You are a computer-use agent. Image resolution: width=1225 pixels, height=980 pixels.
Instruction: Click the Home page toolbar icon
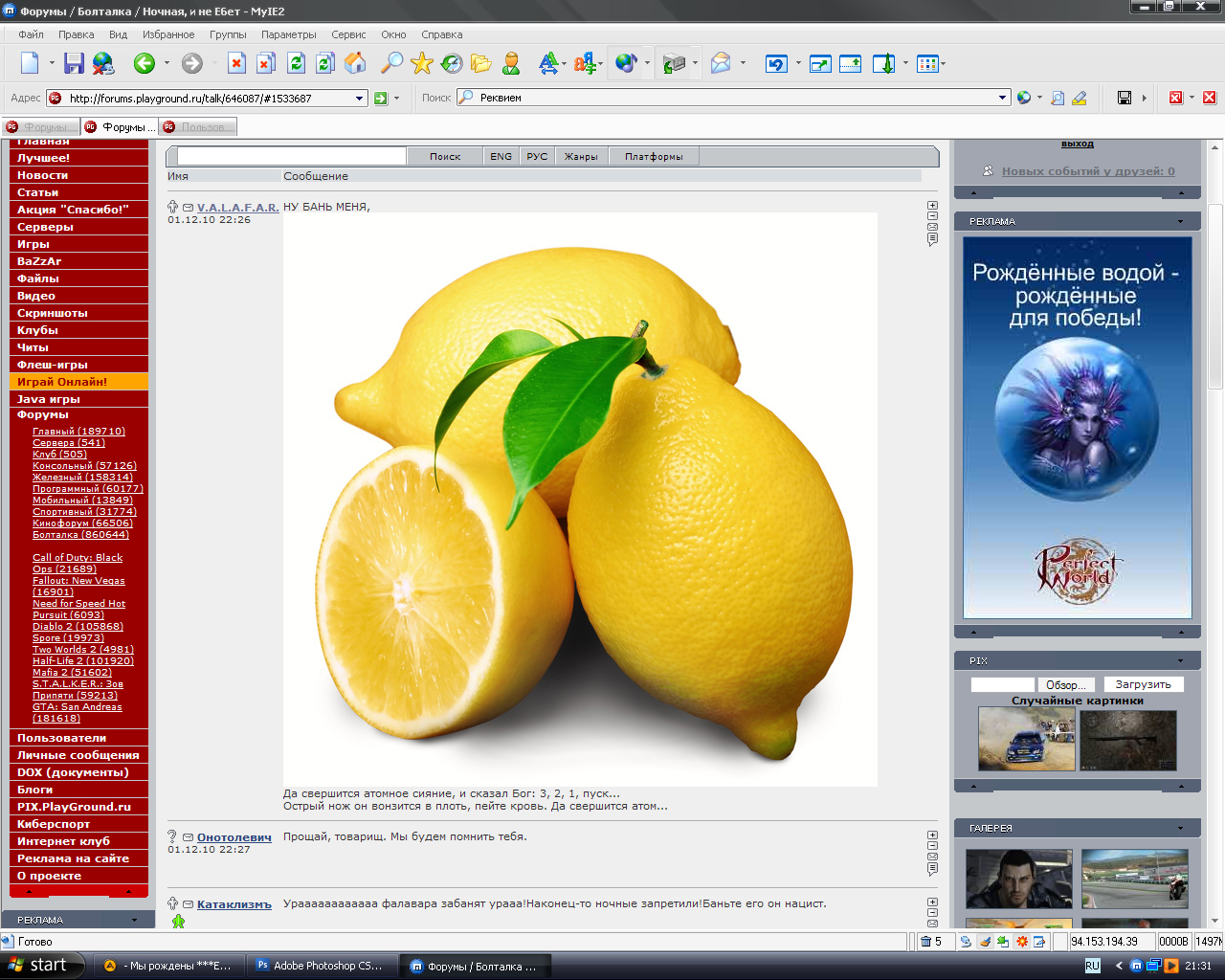(x=355, y=63)
